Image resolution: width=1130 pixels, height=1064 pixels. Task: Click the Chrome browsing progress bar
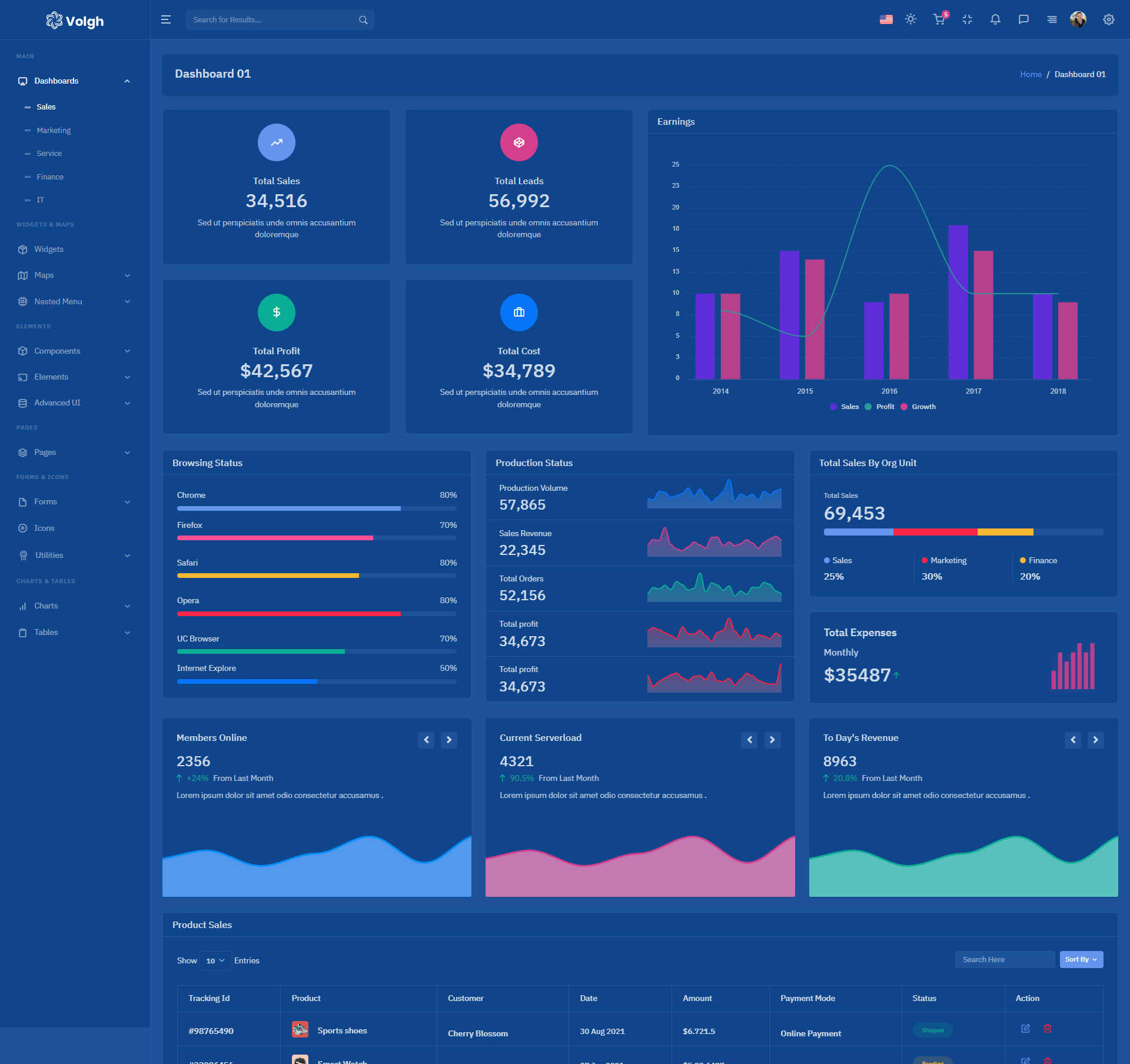click(x=316, y=508)
